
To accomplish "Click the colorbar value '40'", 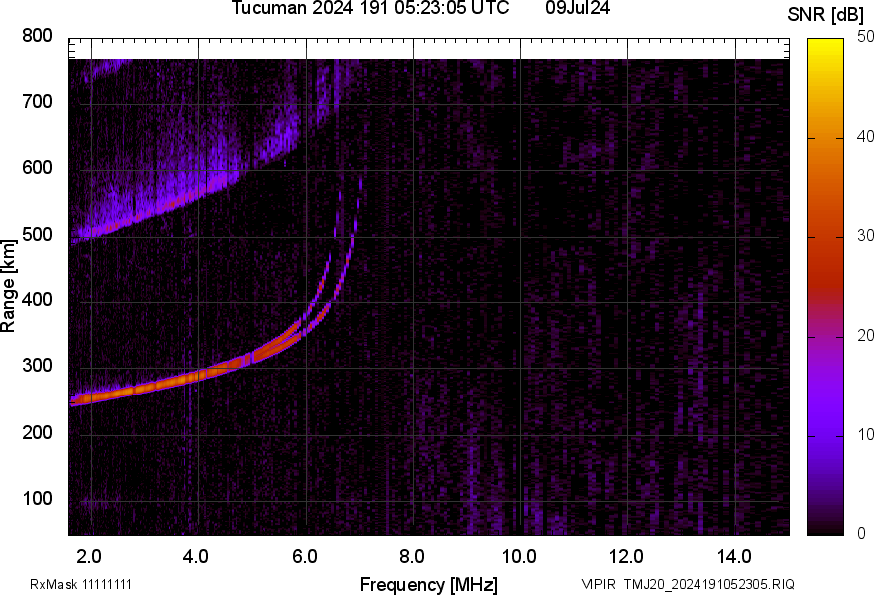I will (865, 136).
